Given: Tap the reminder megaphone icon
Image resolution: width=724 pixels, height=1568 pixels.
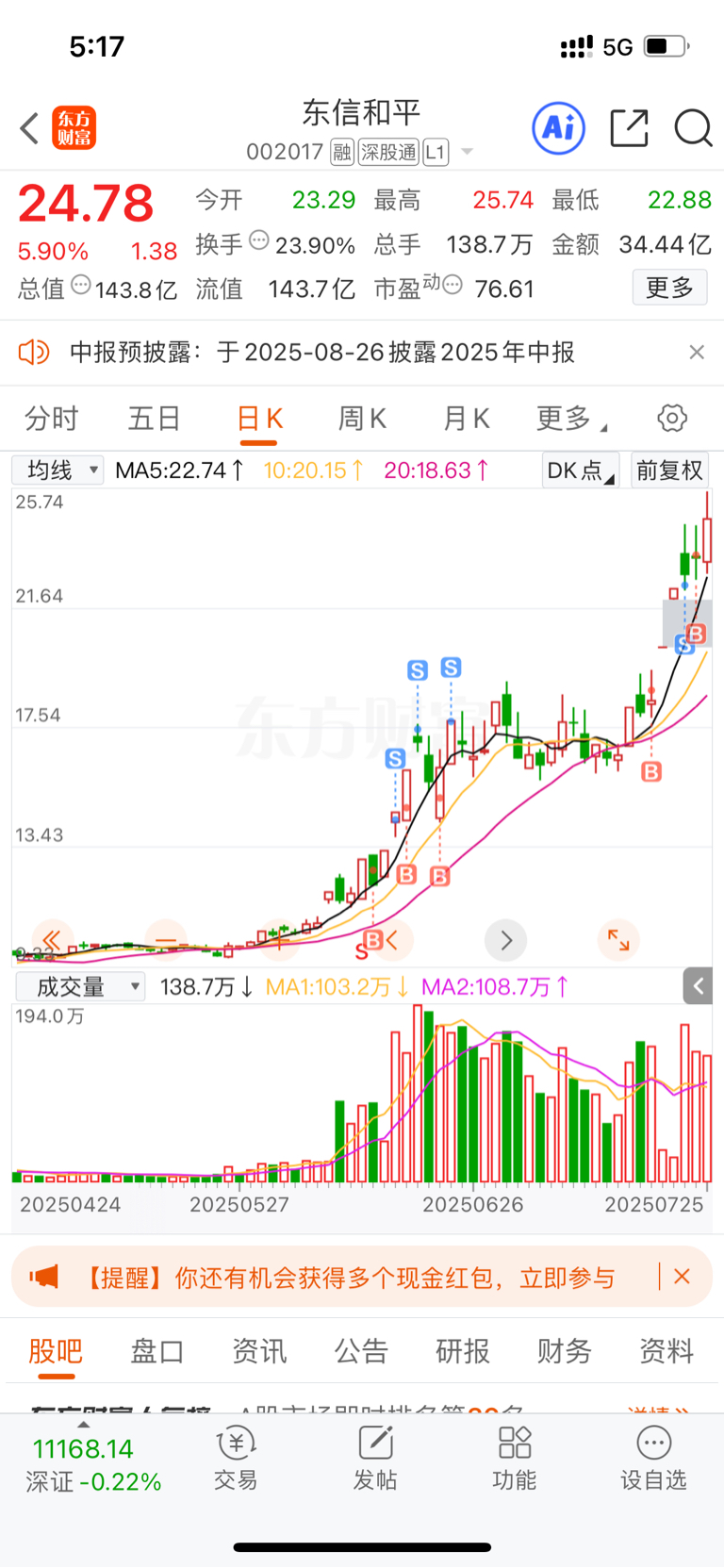Looking at the screenshot, I should 43,1278.
